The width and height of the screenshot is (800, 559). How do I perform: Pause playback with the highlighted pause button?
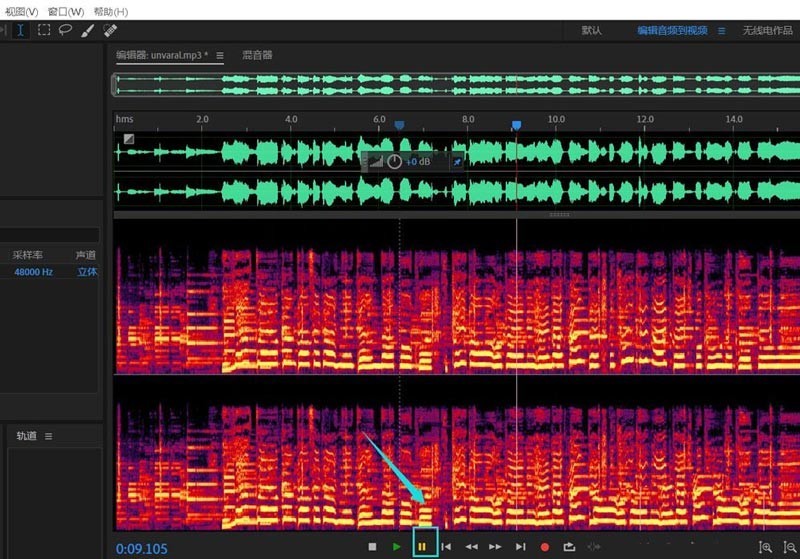pyautogui.click(x=422, y=547)
